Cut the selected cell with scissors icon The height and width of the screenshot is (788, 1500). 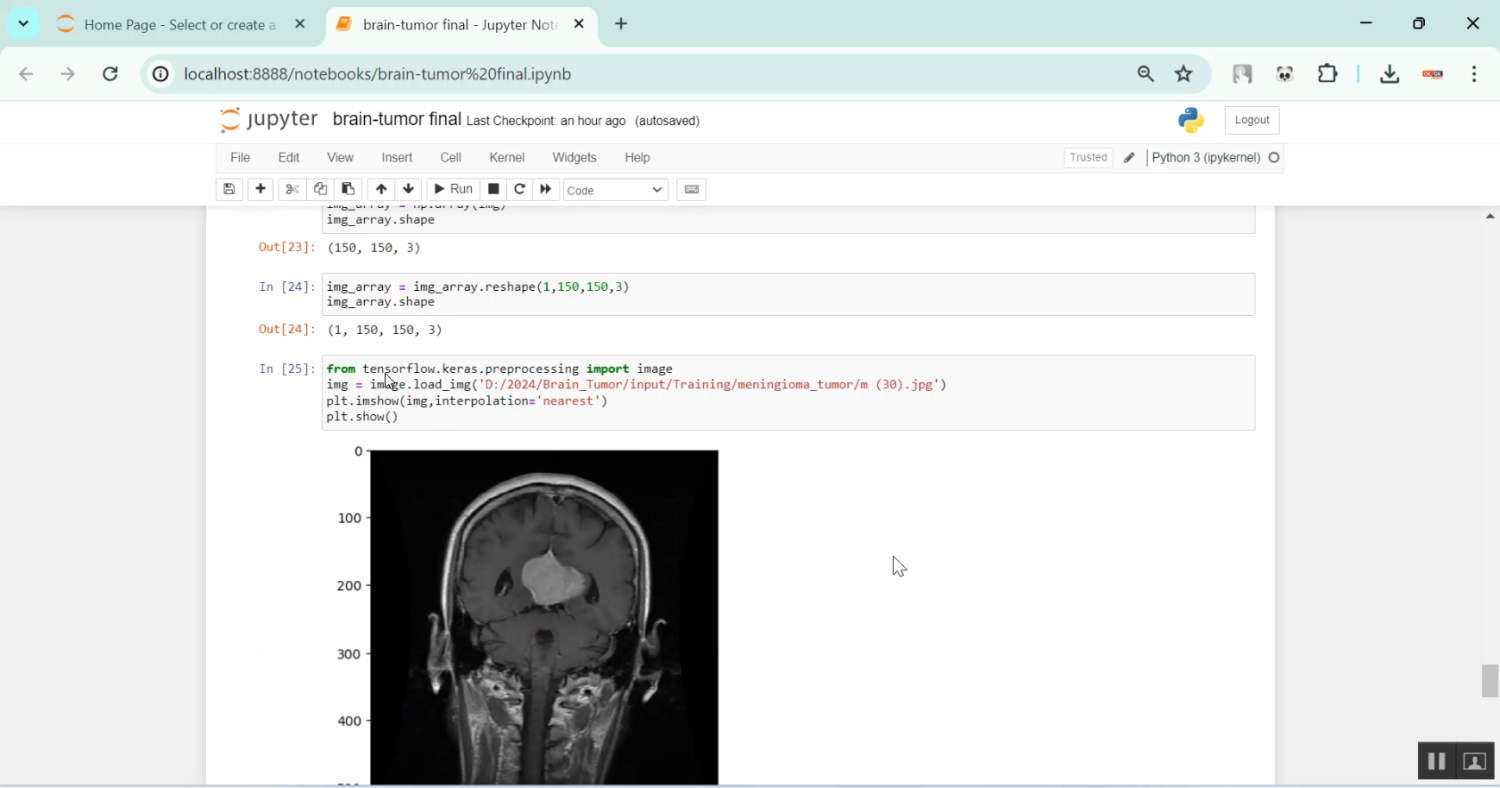291,189
